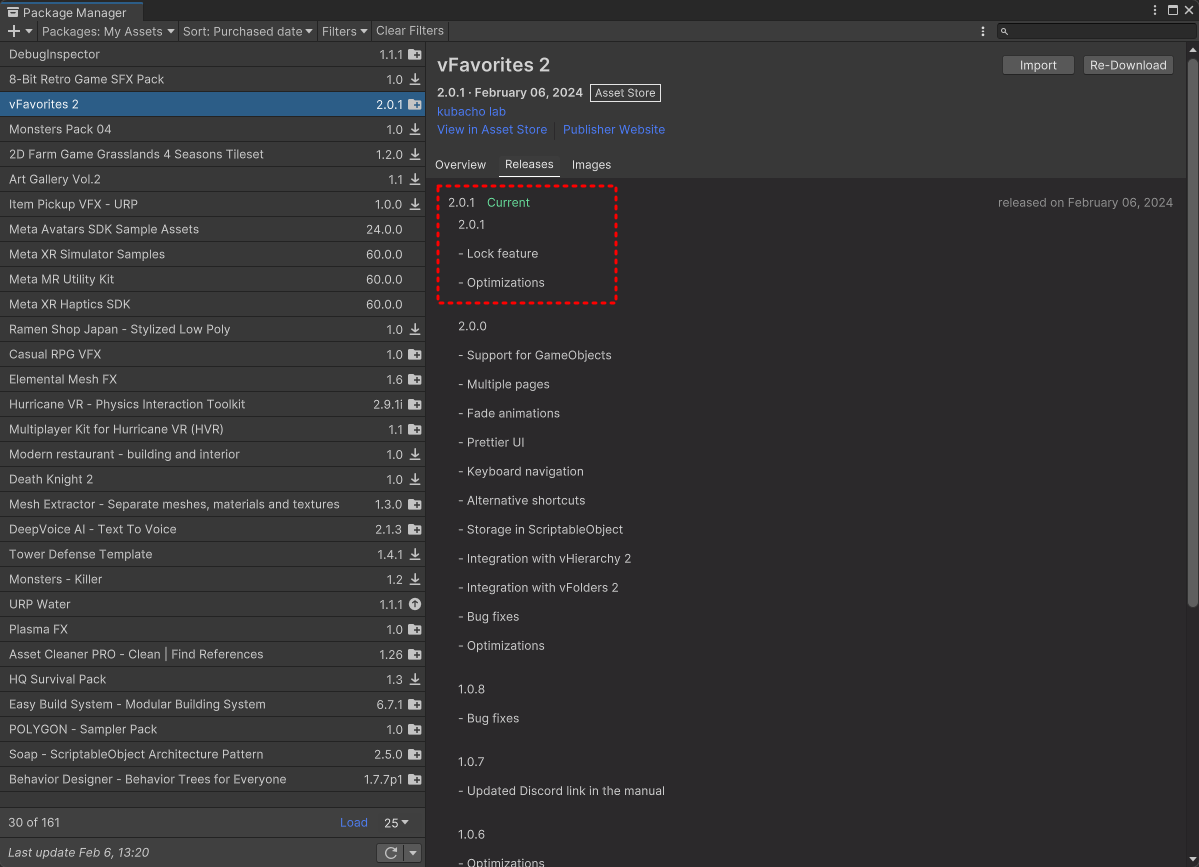
Task: Click the refresh list icon at bottom
Action: (x=391, y=852)
